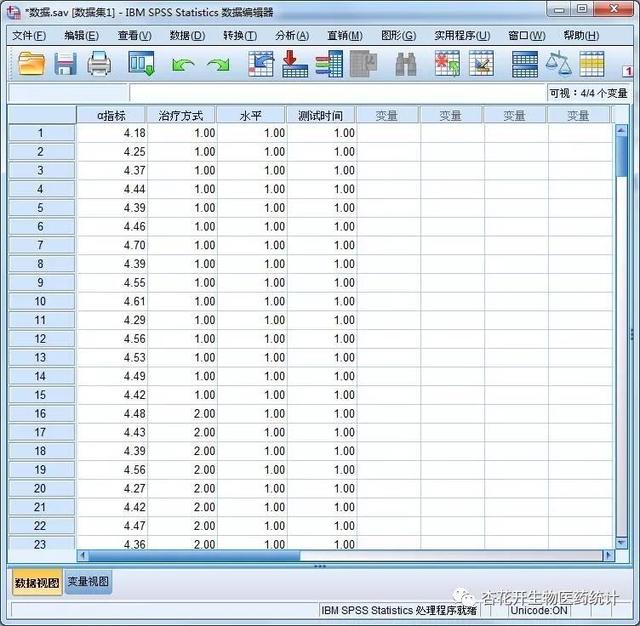
Task: Open the 转换(T) menu
Action: (240, 36)
